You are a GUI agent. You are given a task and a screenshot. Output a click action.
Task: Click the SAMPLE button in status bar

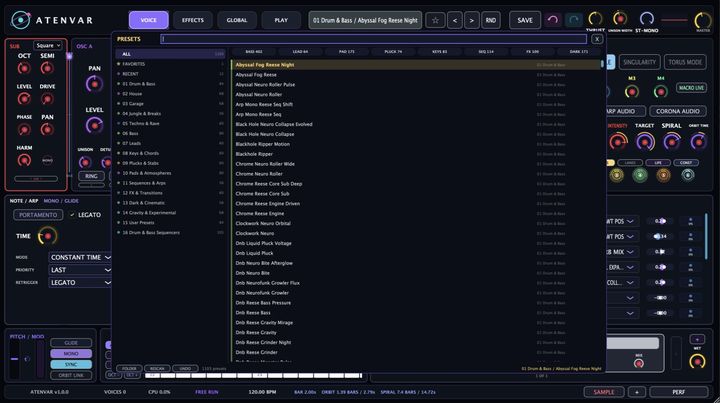click(x=604, y=392)
